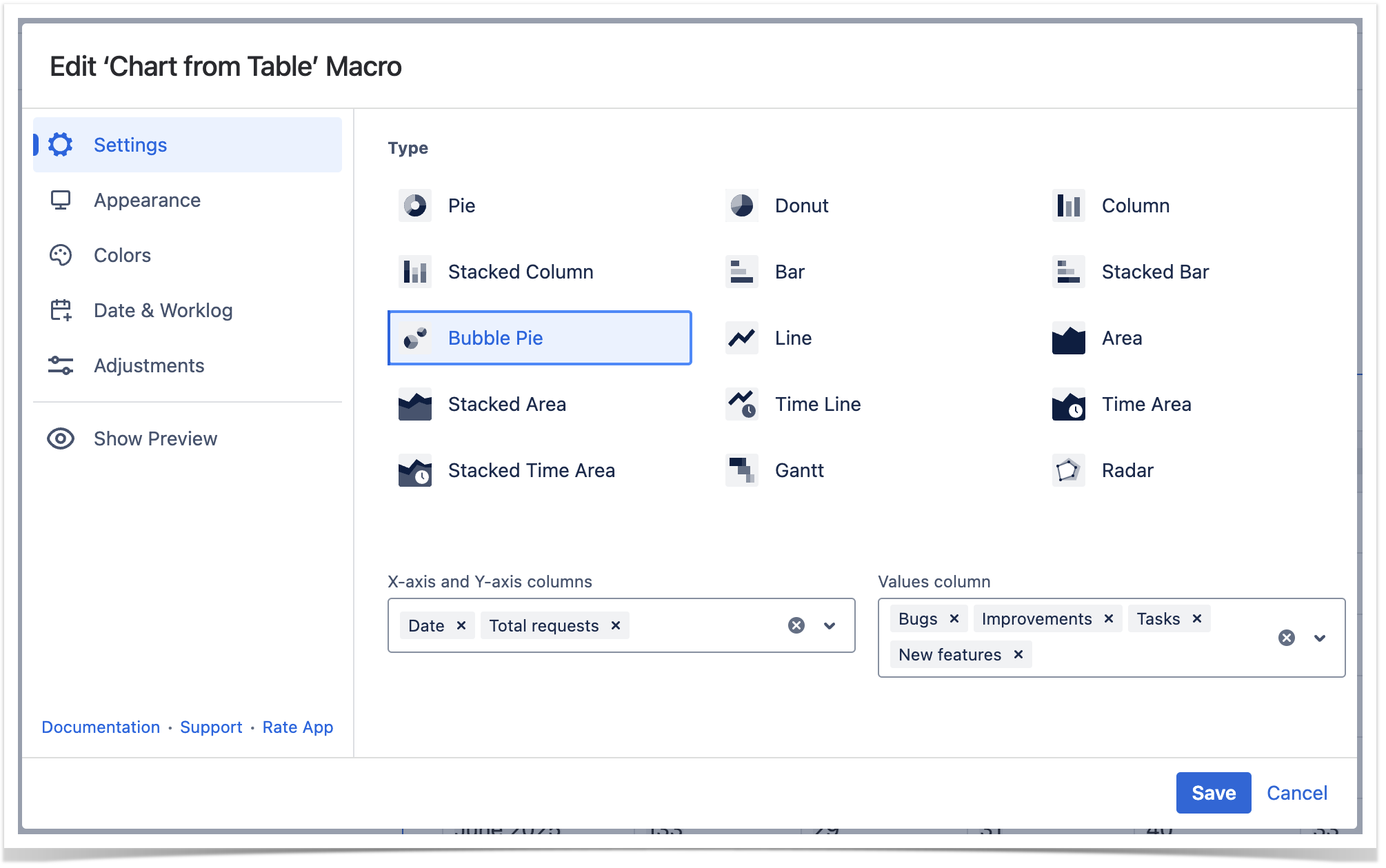Remove the Bugs tag from values

click(954, 618)
